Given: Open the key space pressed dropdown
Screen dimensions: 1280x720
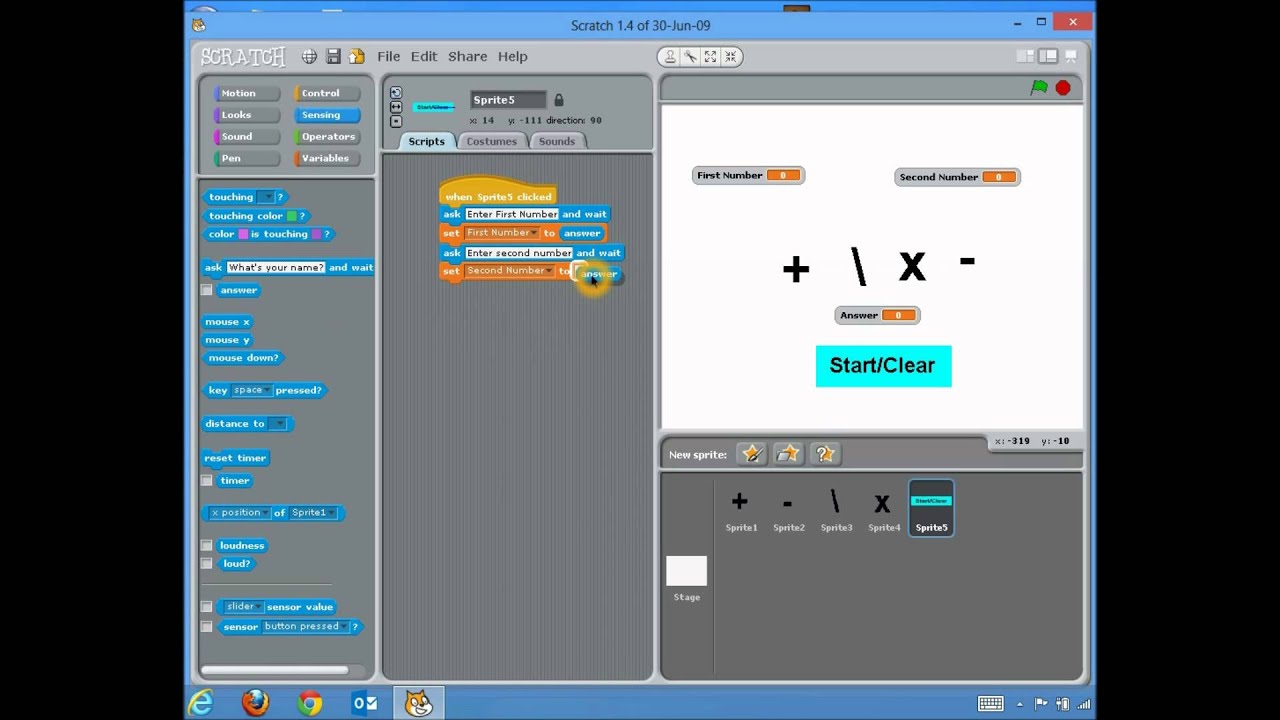Looking at the screenshot, I should (250, 390).
